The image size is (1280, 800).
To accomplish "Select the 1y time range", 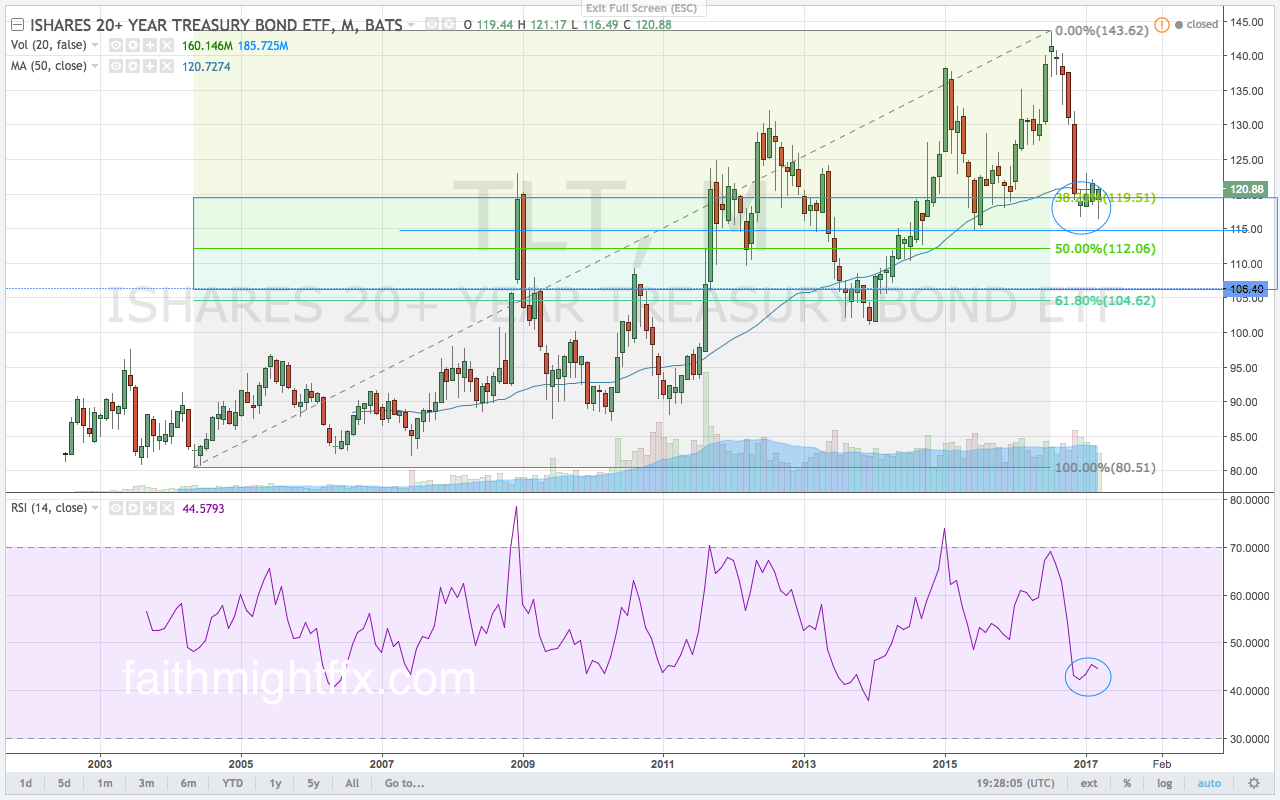I will tap(274, 783).
